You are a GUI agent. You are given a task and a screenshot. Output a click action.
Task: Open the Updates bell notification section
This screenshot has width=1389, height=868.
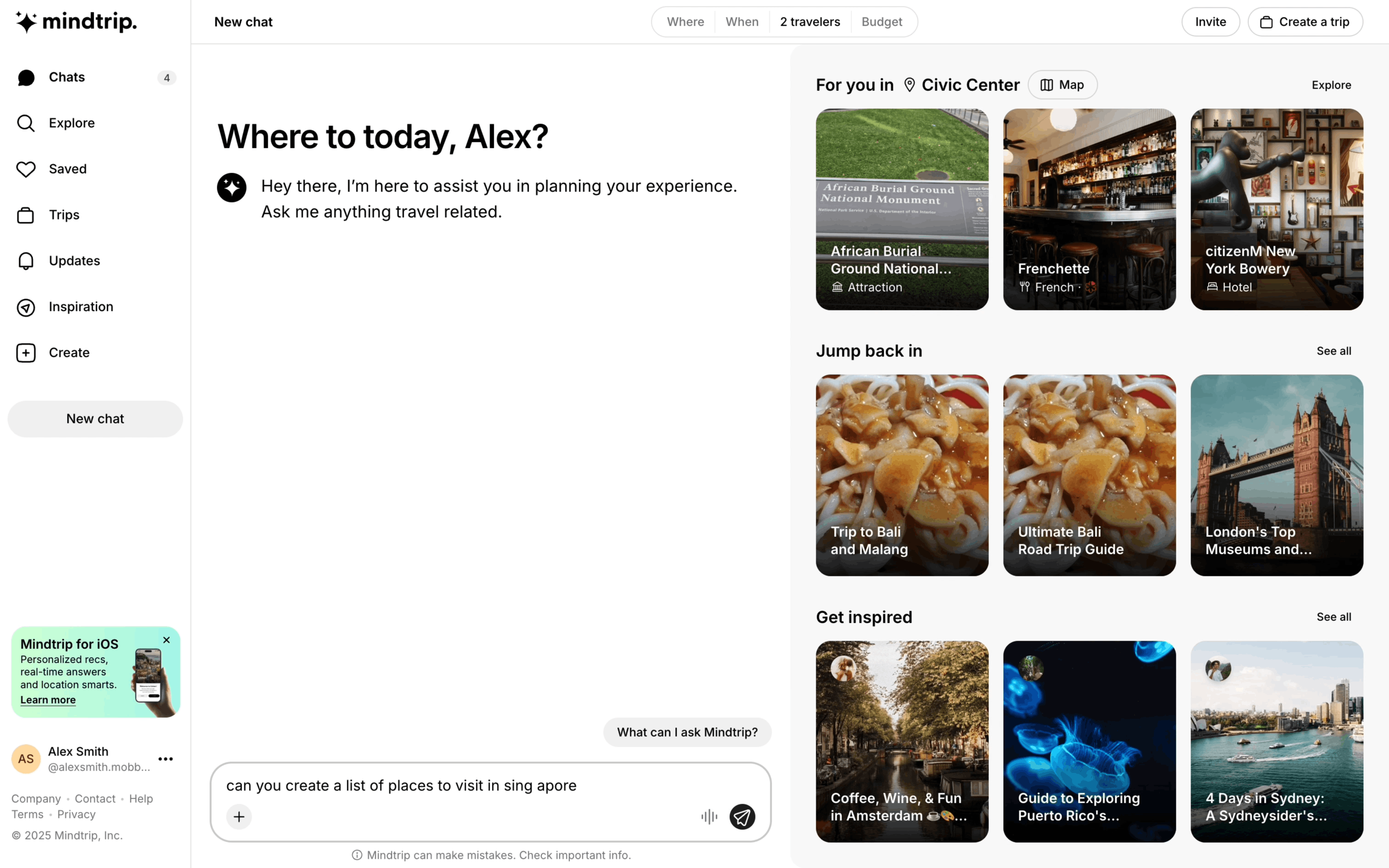click(74, 261)
